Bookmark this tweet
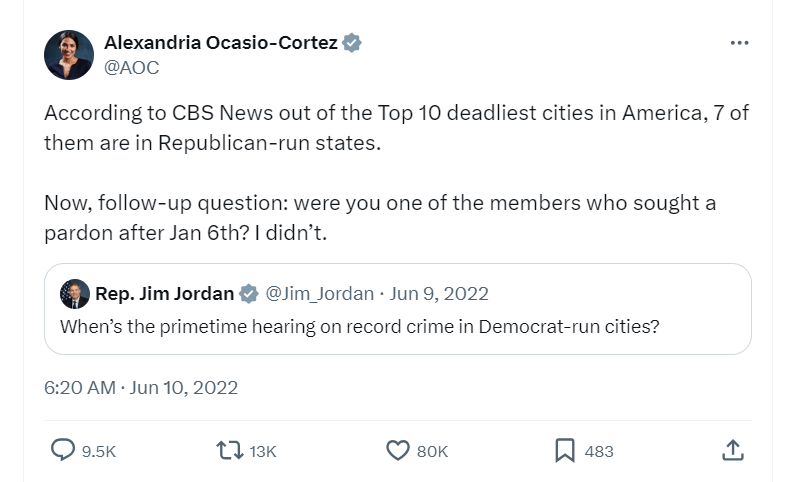The width and height of the screenshot is (800, 482). click(x=565, y=451)
